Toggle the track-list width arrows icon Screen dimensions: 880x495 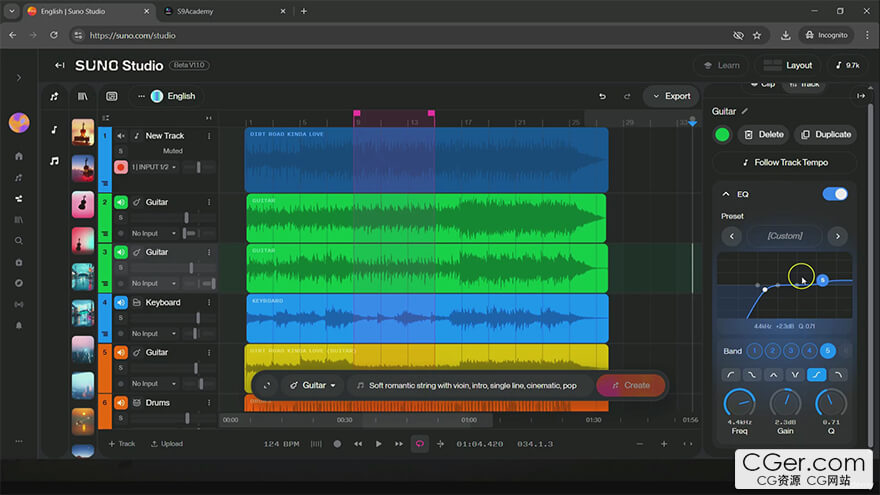209,118
